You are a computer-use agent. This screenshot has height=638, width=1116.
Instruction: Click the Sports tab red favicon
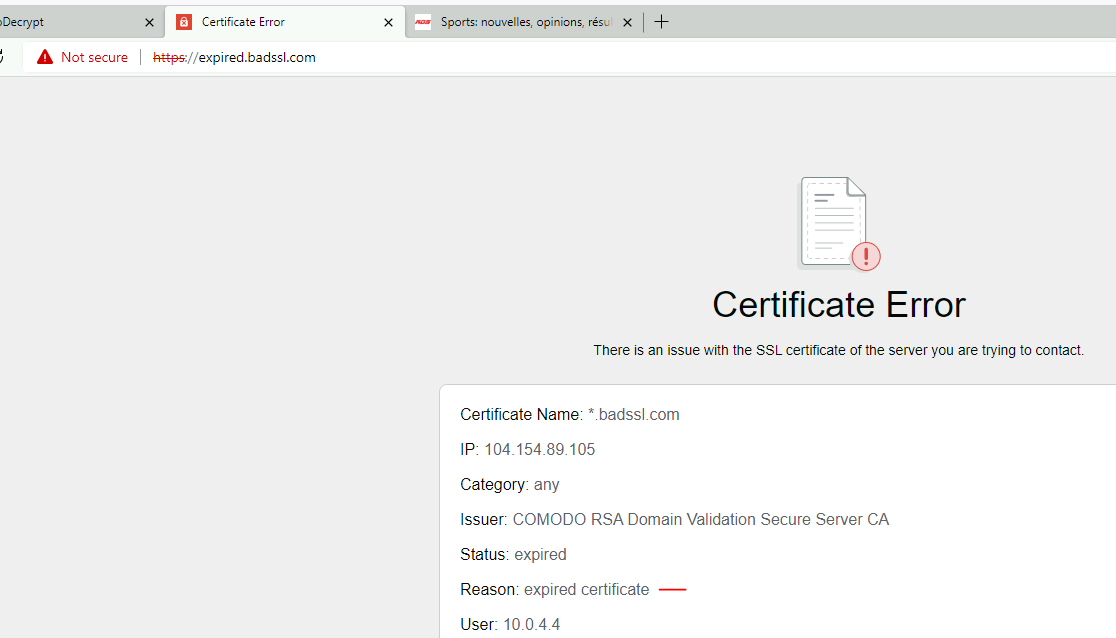[423, 22]
